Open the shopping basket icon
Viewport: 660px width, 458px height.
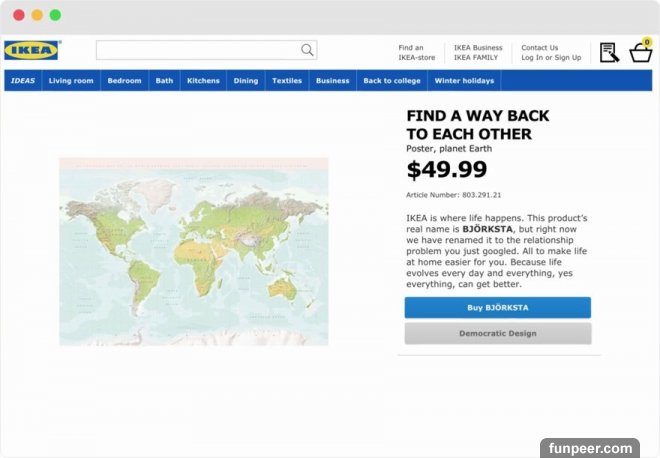(640, 52)
